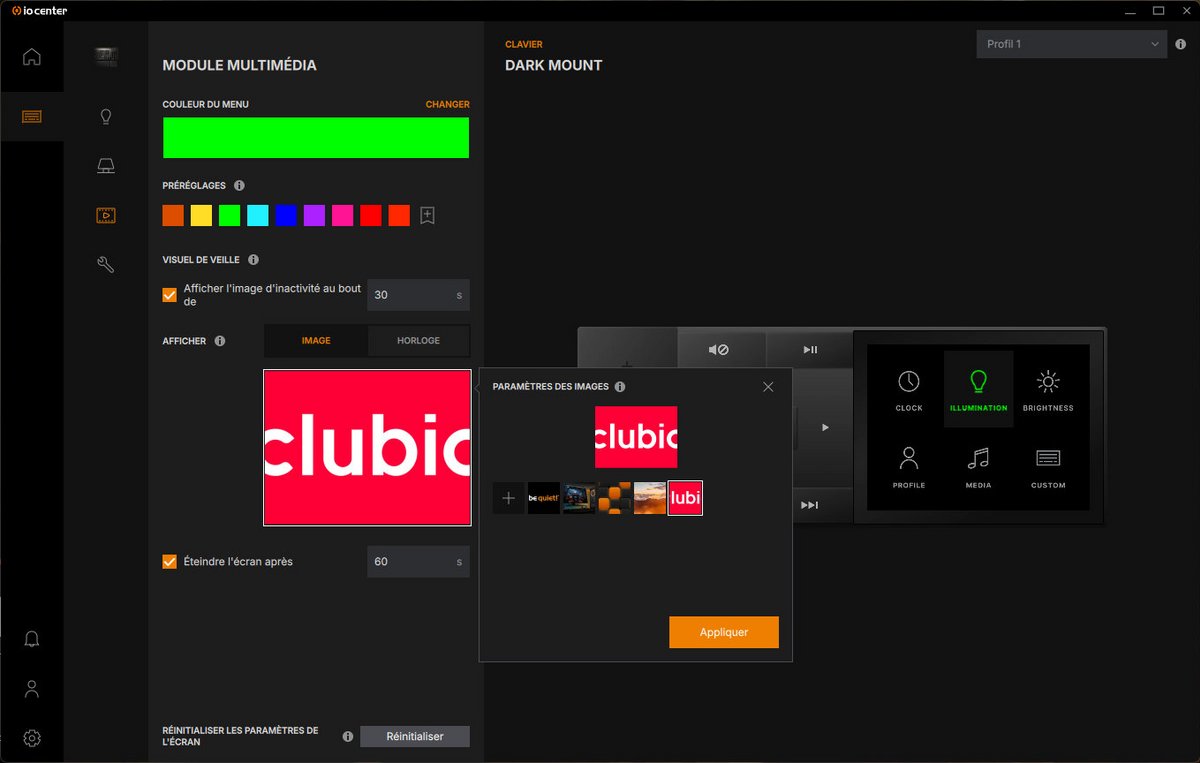Select MEDIA in the display menu
Screen dimensions: 1200x763
(x=978, y=467)
